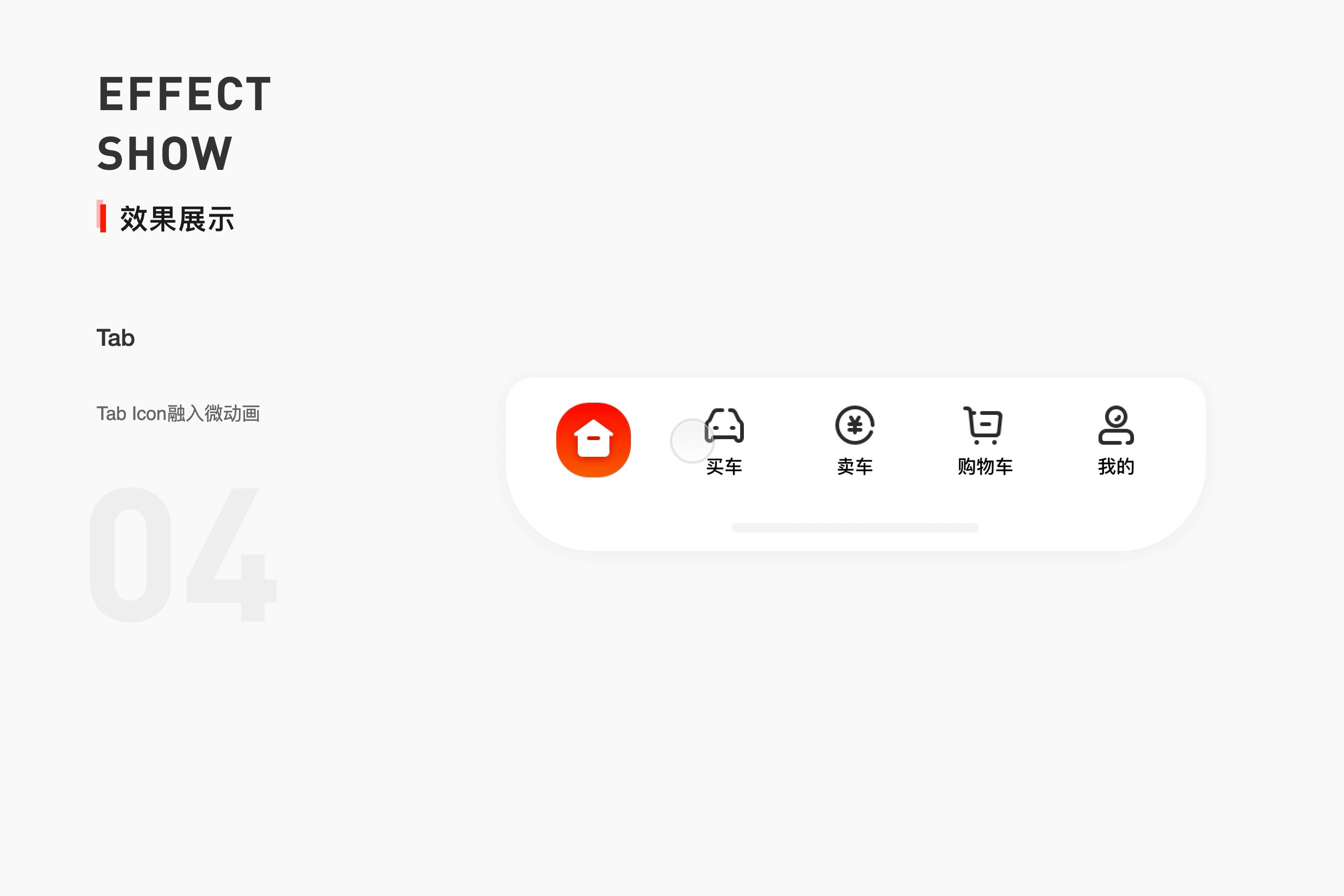Click the EFFECT heading word
The height and width of the screenshot is (896, 1344).
click(x=185, y=94)
